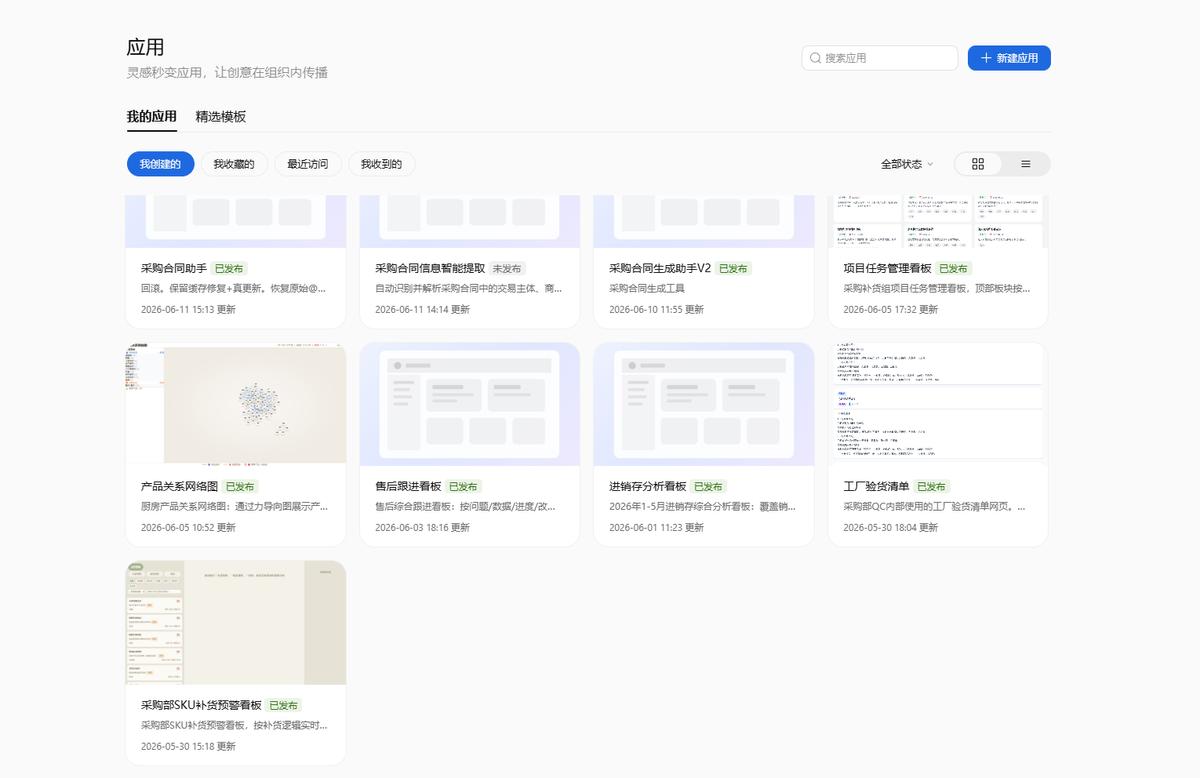Filter by 最近访问
The height and width of the screenshot is (778, 1200).
pos(308,164)
